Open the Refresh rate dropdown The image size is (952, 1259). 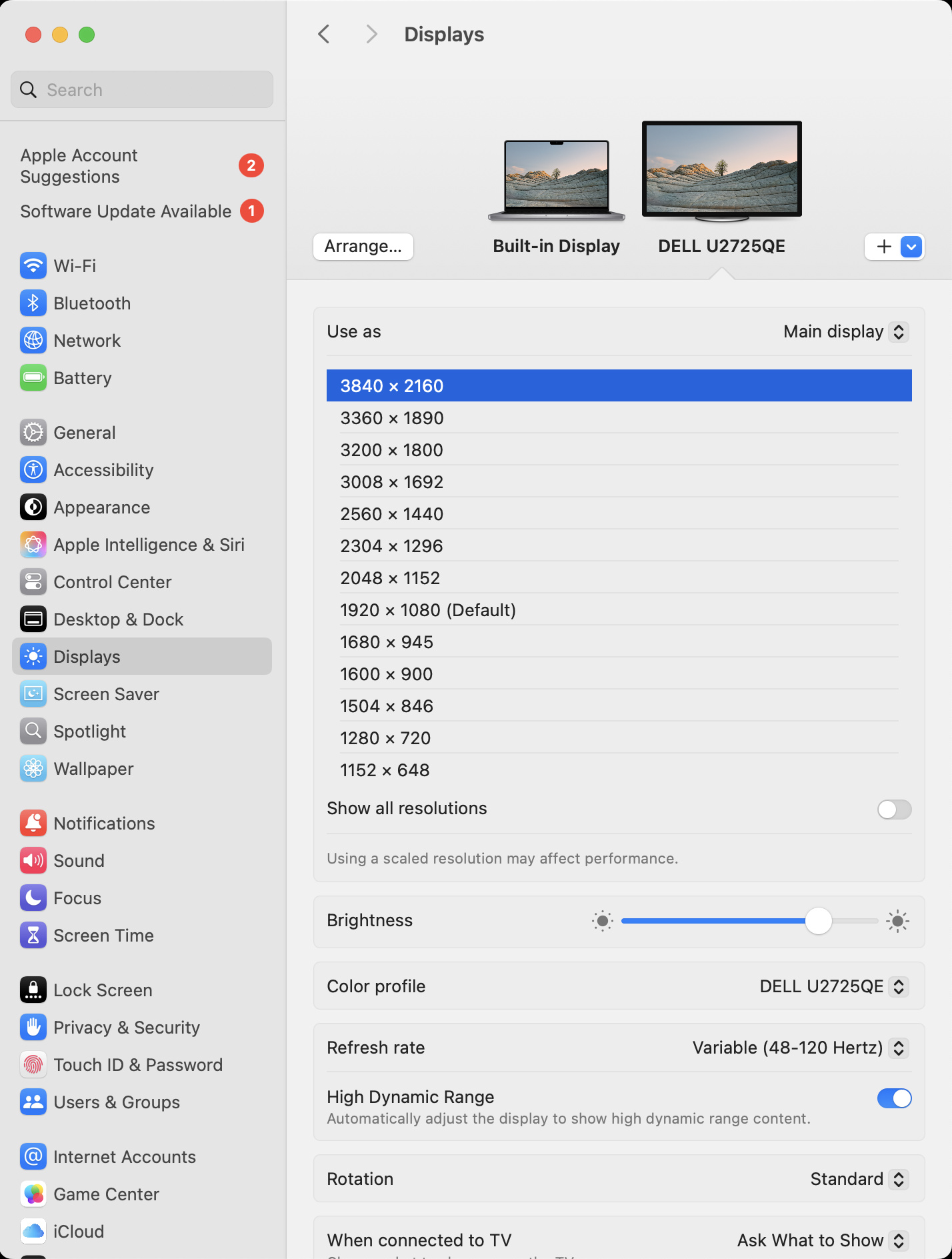pyautogui.click(x=800, y=1048)
